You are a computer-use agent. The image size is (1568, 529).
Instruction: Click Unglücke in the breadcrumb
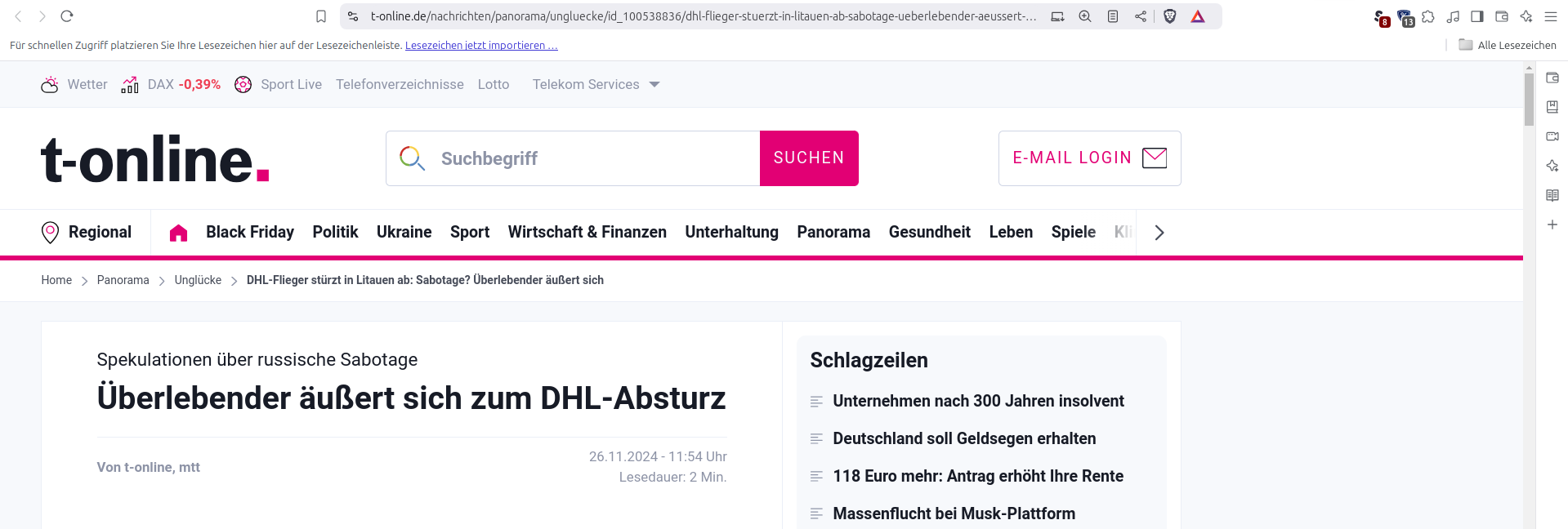[x=198, y=280]
